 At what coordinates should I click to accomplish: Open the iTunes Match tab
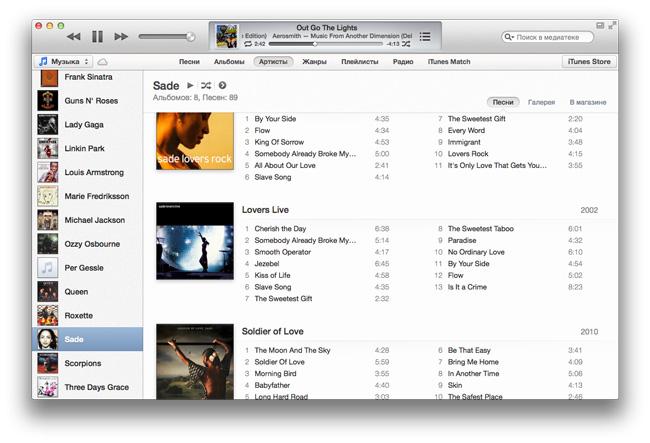pos(449,62)
